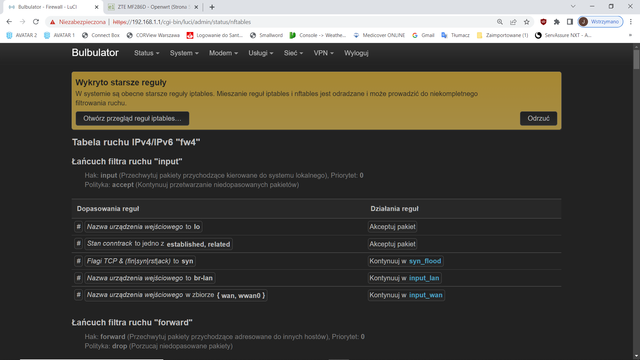Expand the Status dropdown menu
640x360 pixels.
pos(147,53)
